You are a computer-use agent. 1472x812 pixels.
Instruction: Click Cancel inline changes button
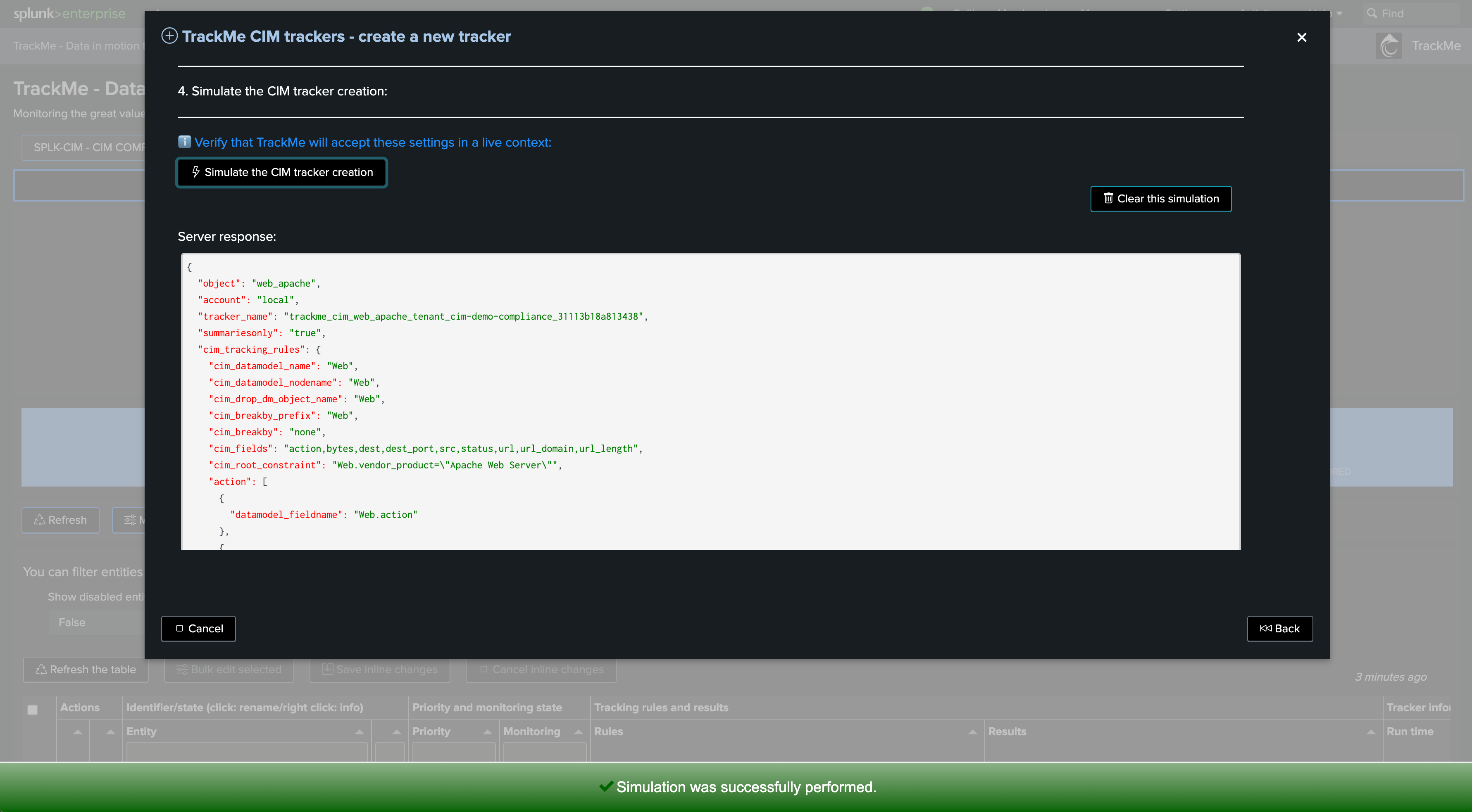[541, 669]
